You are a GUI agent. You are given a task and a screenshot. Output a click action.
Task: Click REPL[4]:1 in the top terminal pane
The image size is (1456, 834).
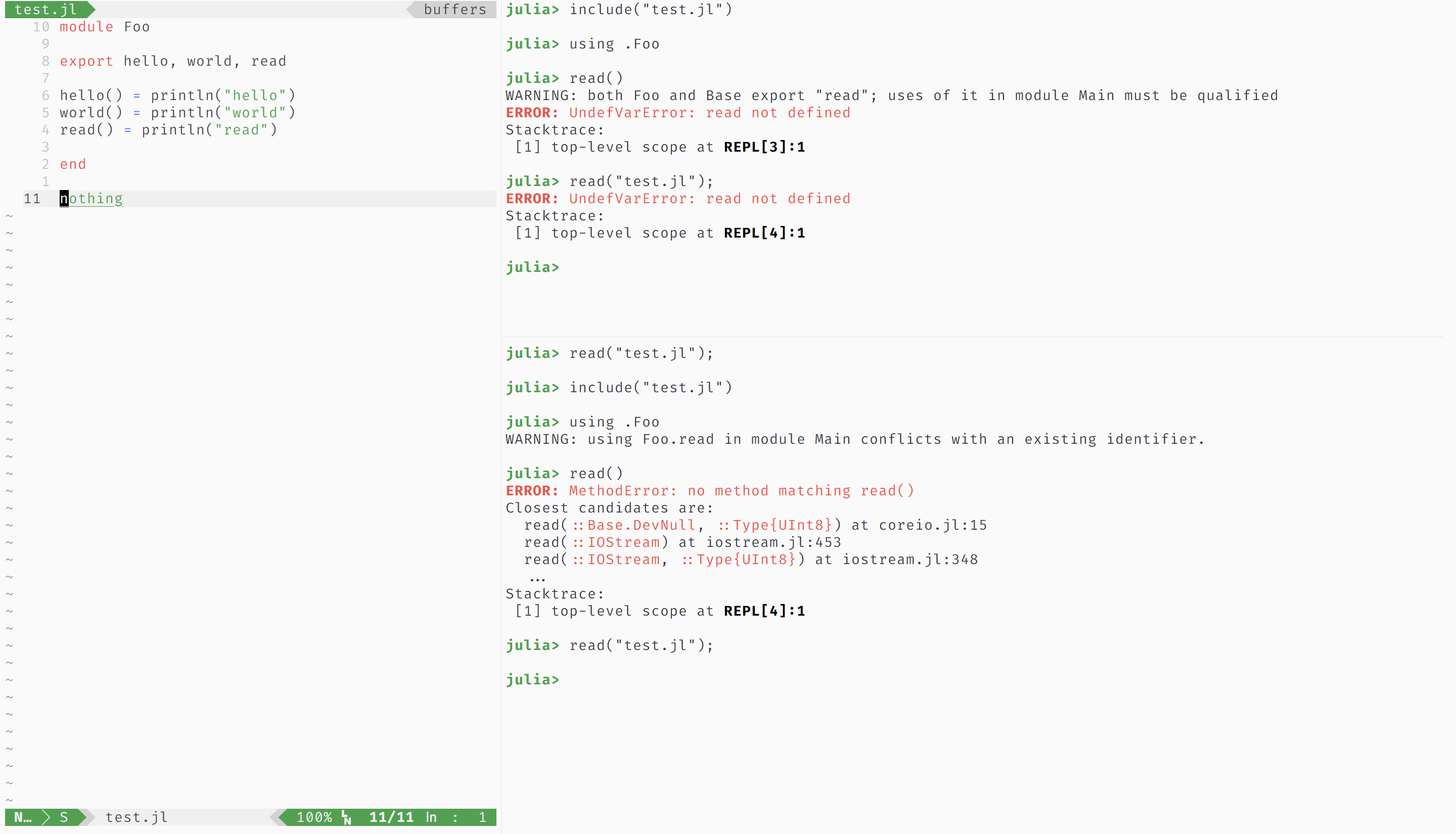pos(764,233)
